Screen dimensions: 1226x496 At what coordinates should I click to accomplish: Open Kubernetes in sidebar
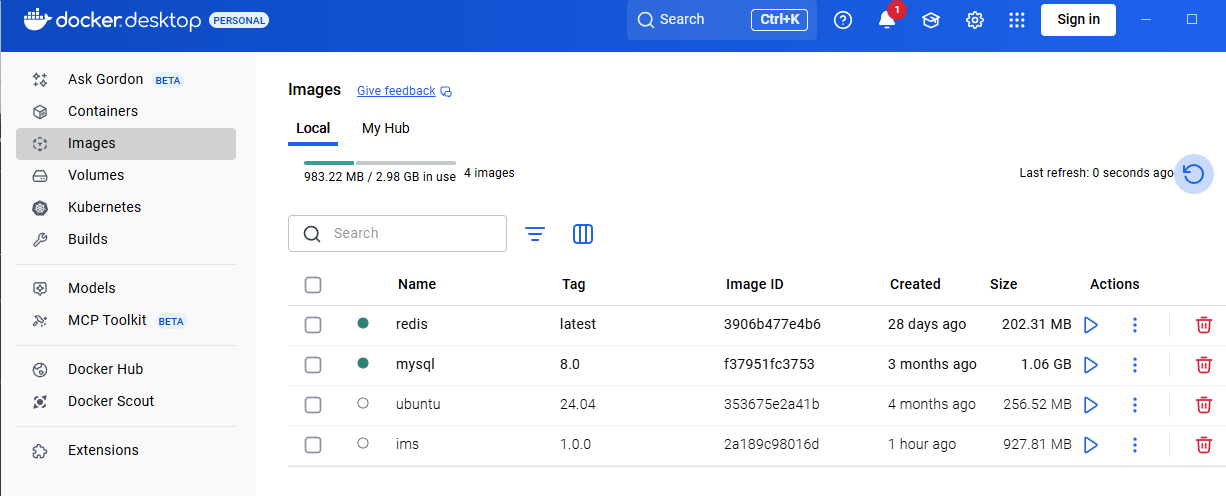(x=126, y=207)
